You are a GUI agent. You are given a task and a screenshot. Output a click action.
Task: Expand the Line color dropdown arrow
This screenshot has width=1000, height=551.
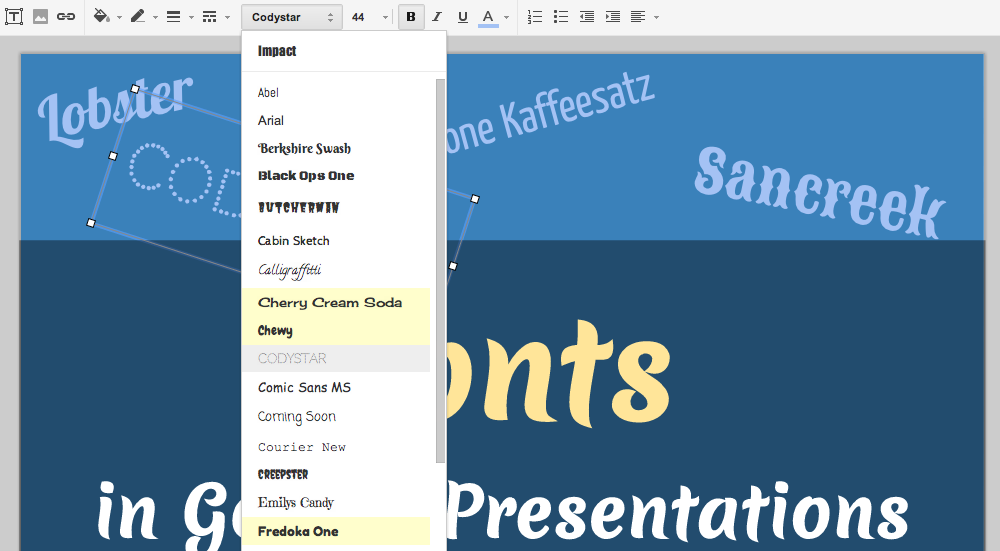point(156,17)
